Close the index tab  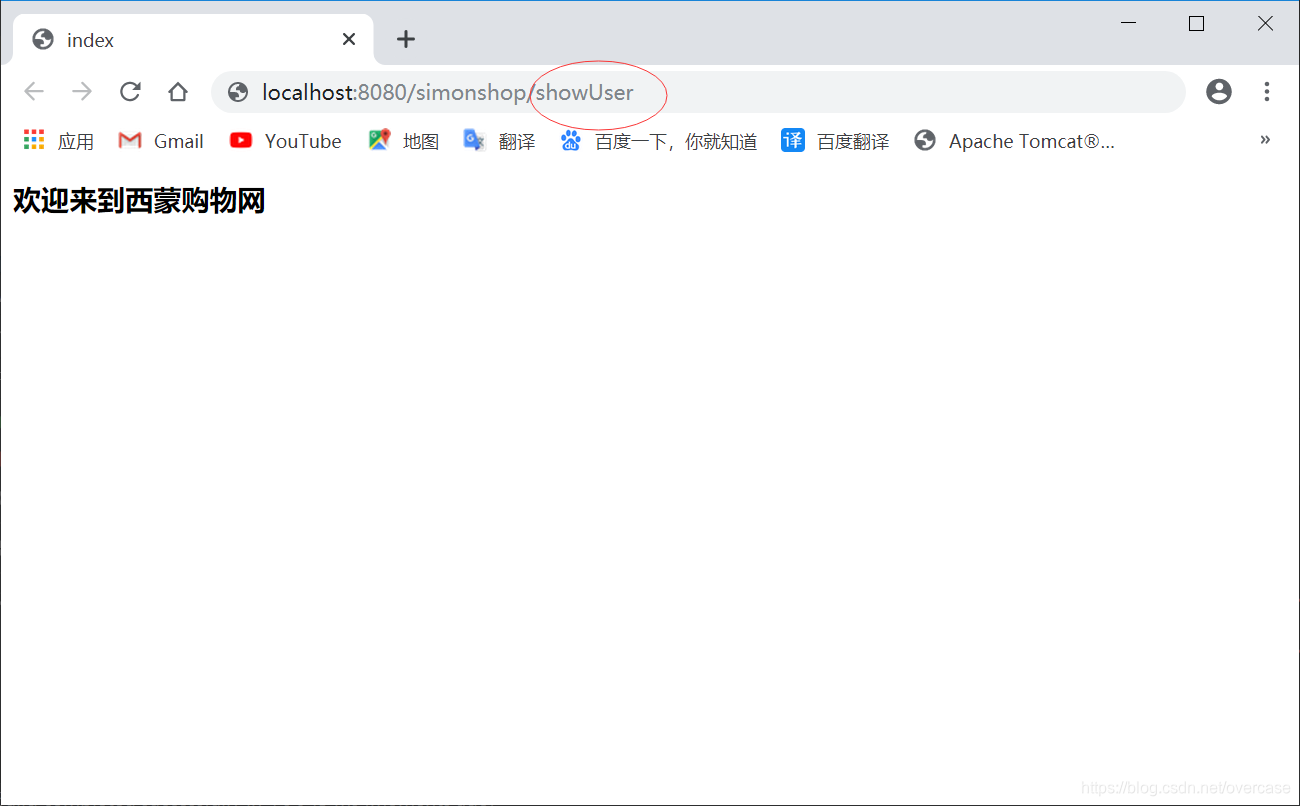(349, 39)
